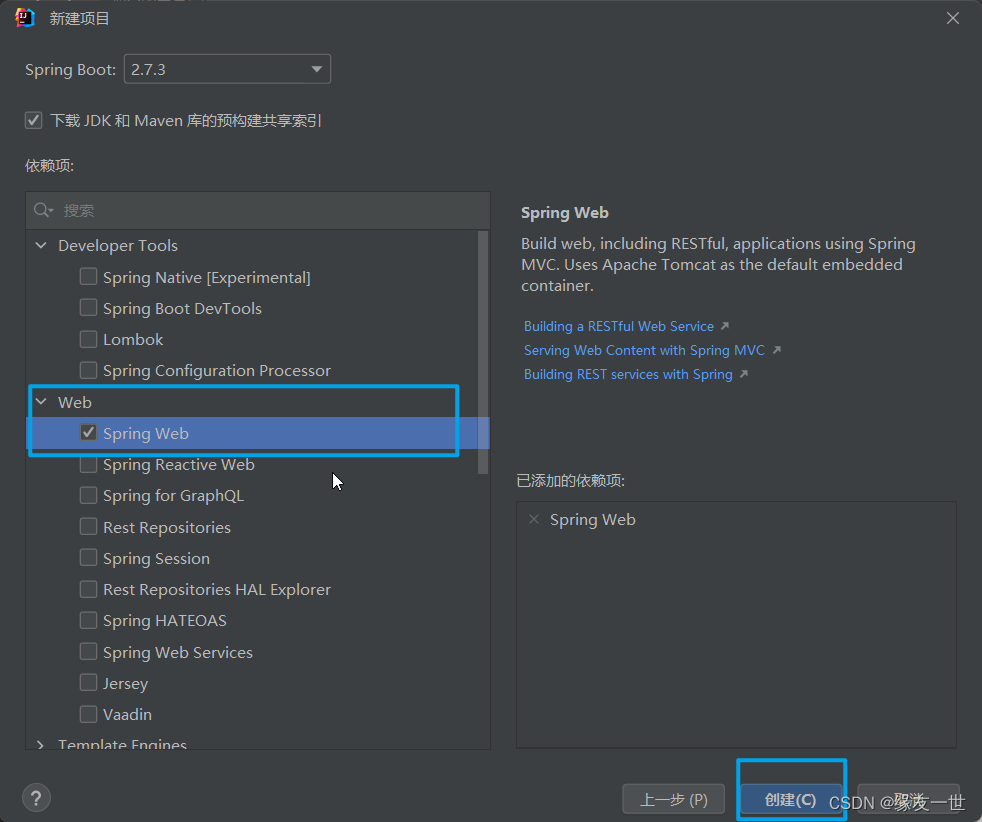The image size is (982, 822).
Task: Enable Spring HATEOAS
Action: [88, 620]
